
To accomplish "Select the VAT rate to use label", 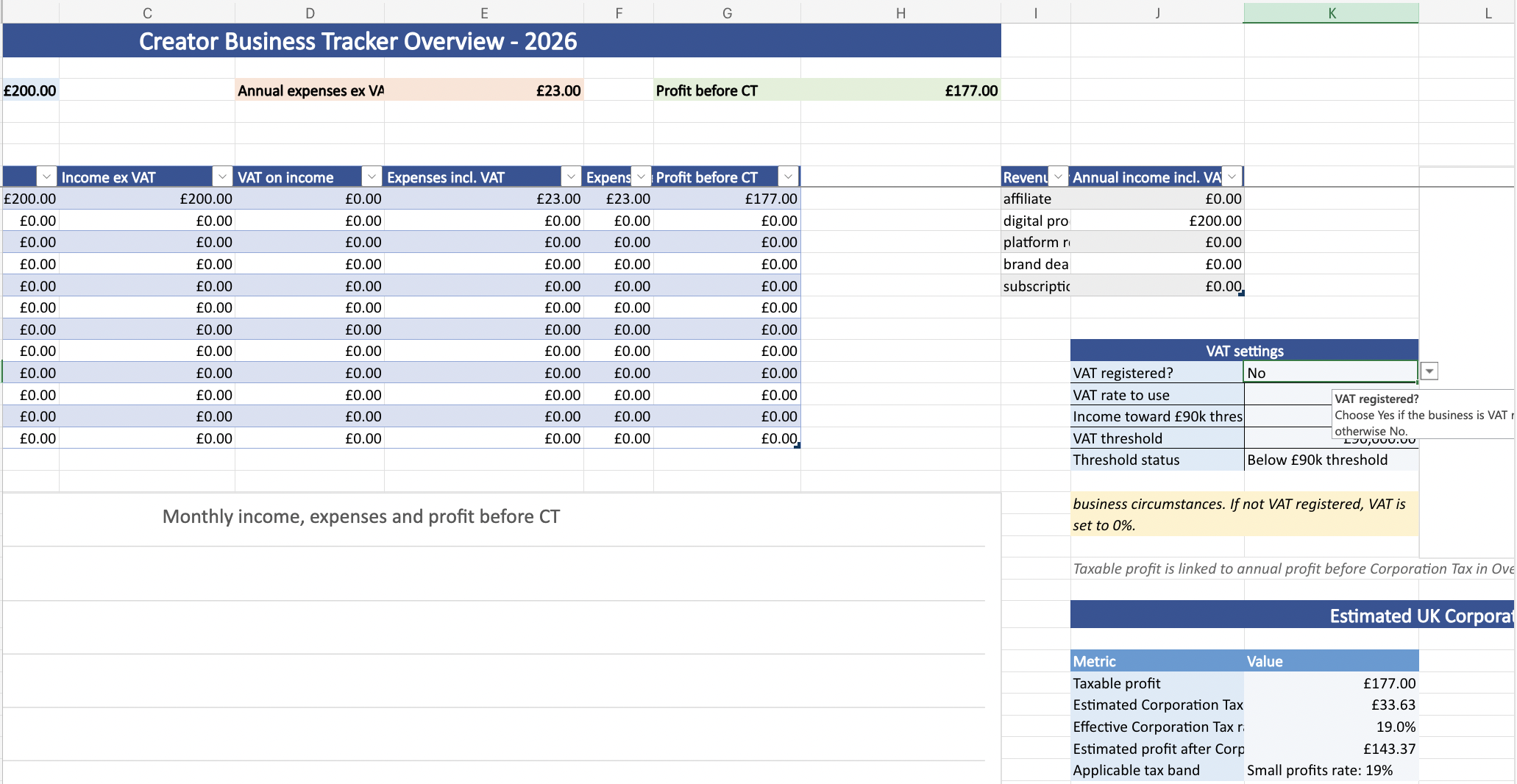I will [x=1157, y=395].
